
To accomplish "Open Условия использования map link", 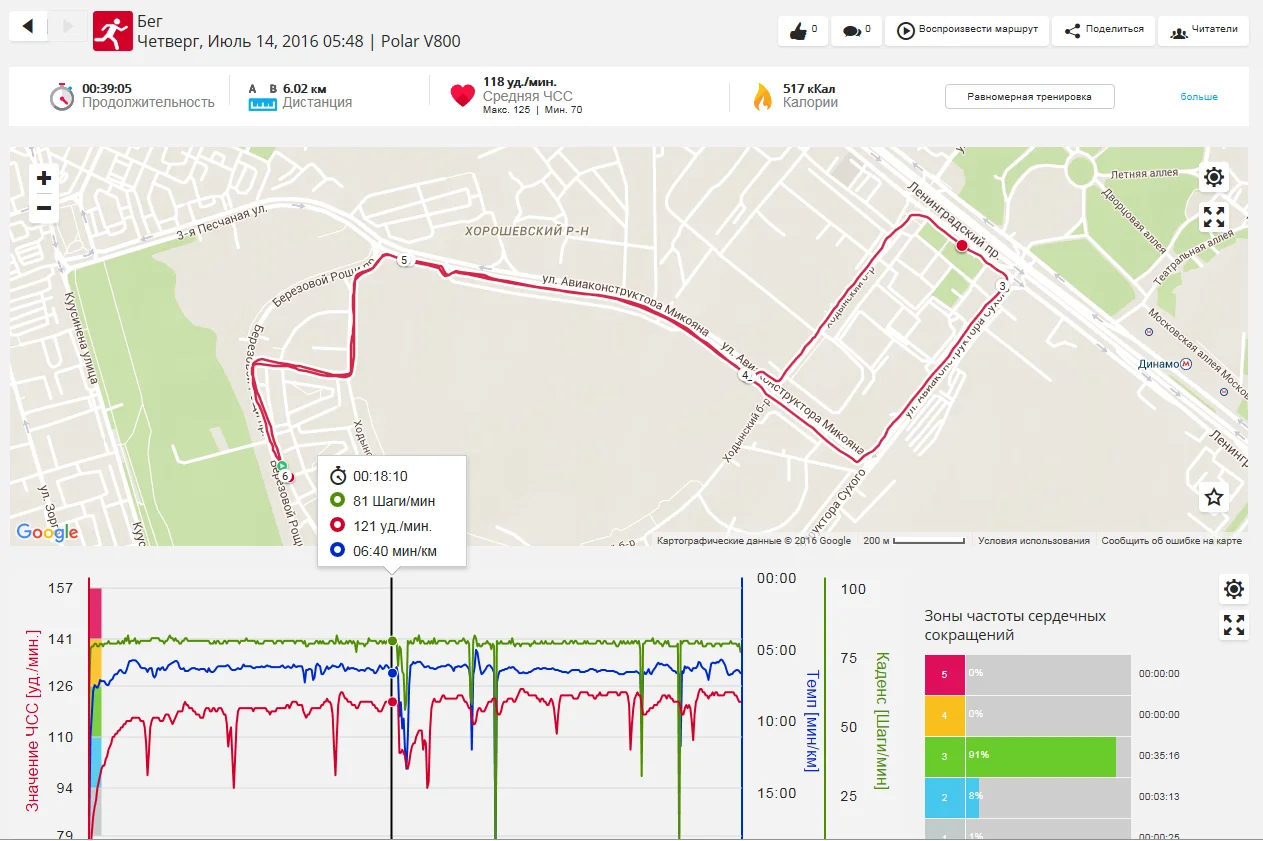I will click(1034, 541).
